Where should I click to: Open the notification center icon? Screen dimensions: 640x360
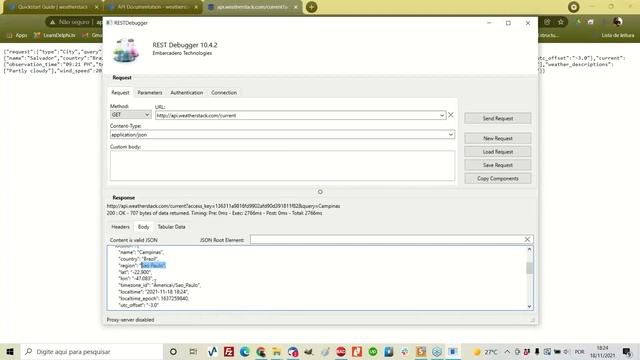click(627, 351)
